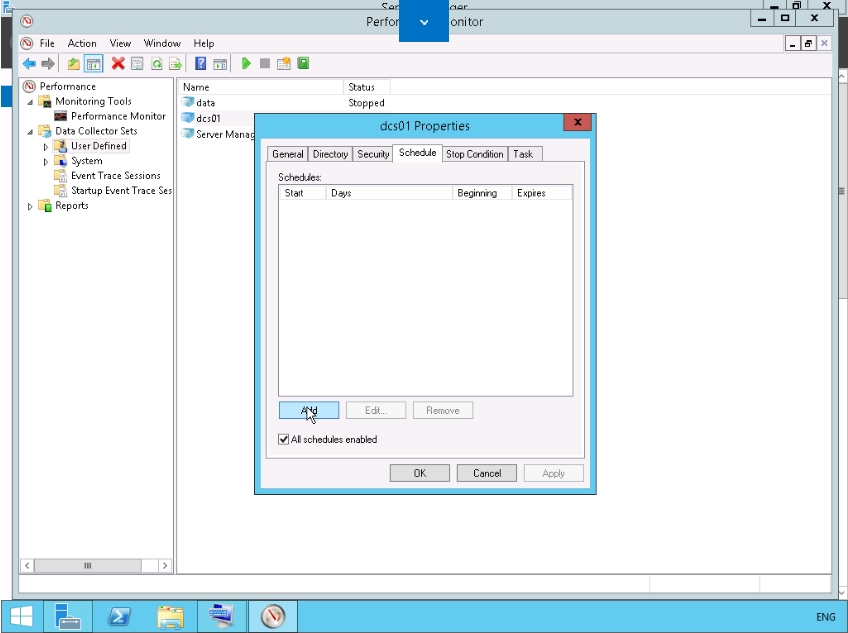Screen dimensions: 848x633
Task: Click Cancel in dcs01 Properties
Action: 487,473
